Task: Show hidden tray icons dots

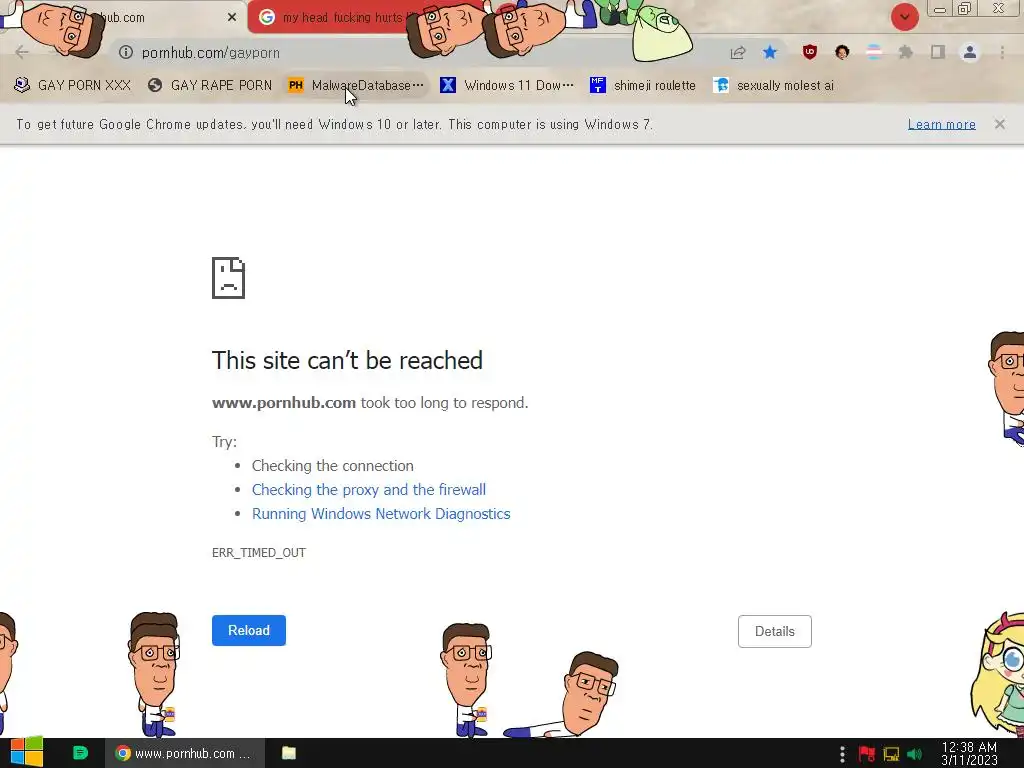Action: coord(842,754)
